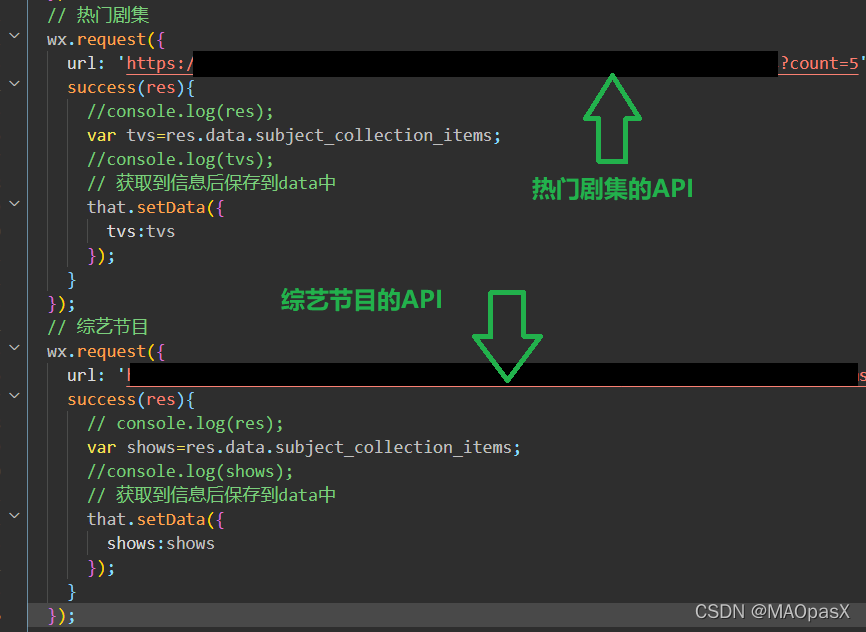Fold the success callback that declares var tvs
Screen dimensions: 866x632
[x=14, y=84]
